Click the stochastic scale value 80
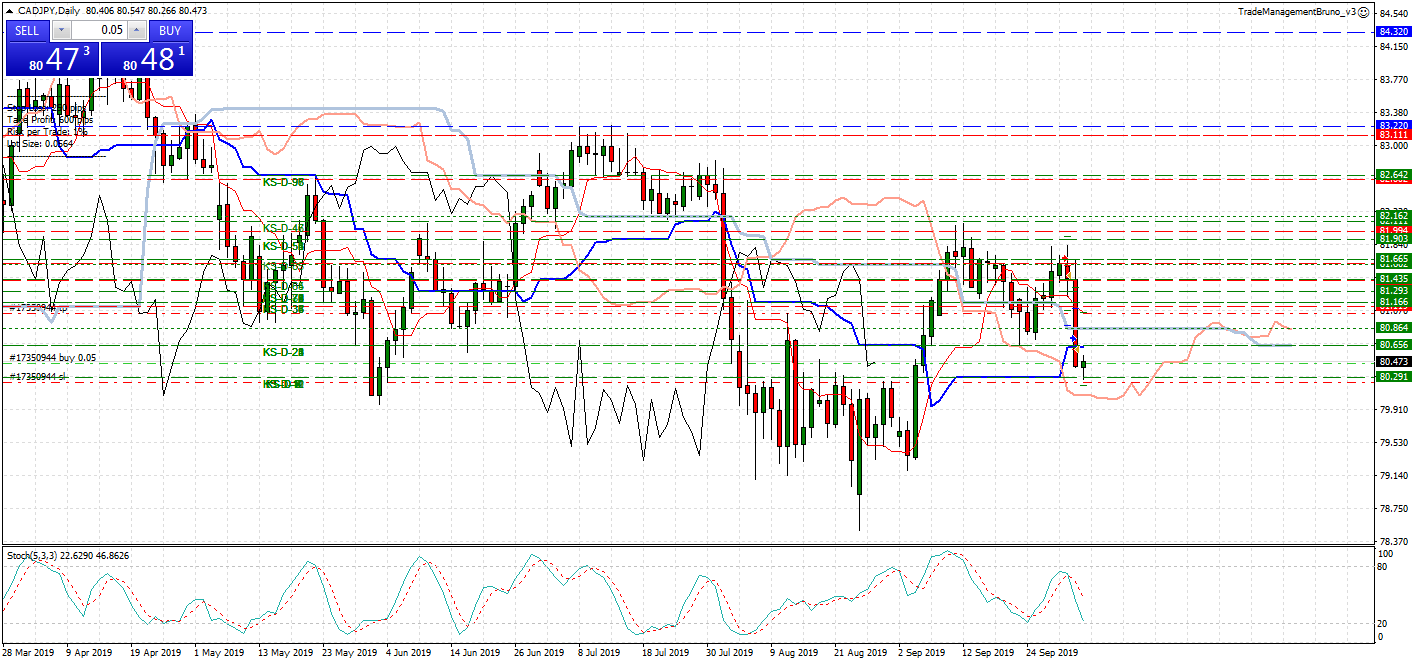Viewport: 1415px width, 664px height. point(1382,567)
